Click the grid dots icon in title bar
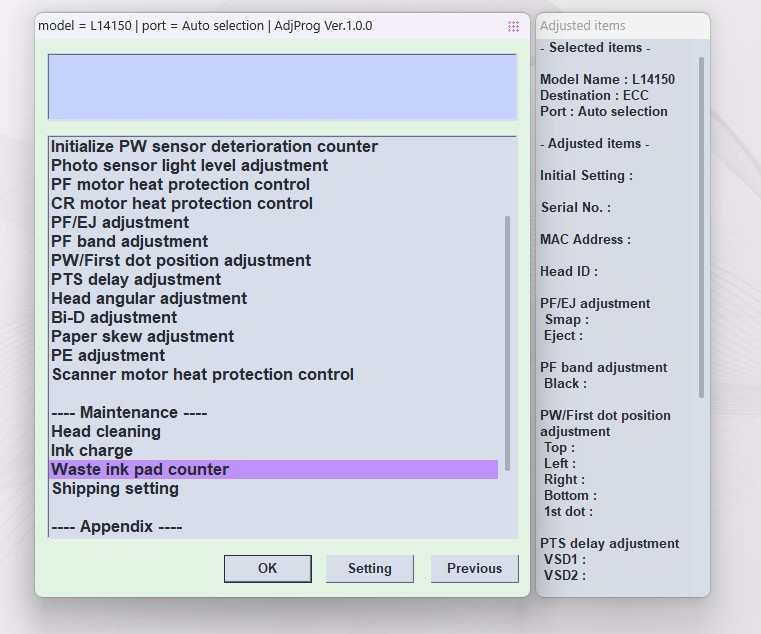Viewport: 761px width, 634px height. 513,26
